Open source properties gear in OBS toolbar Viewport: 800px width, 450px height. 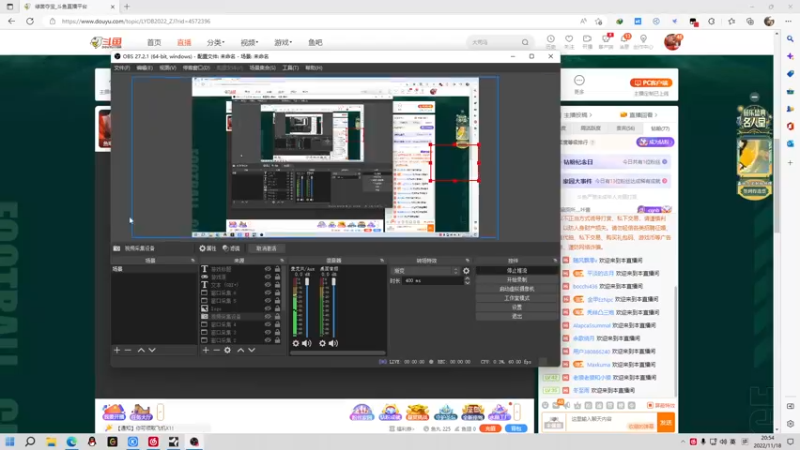(203, 248)
